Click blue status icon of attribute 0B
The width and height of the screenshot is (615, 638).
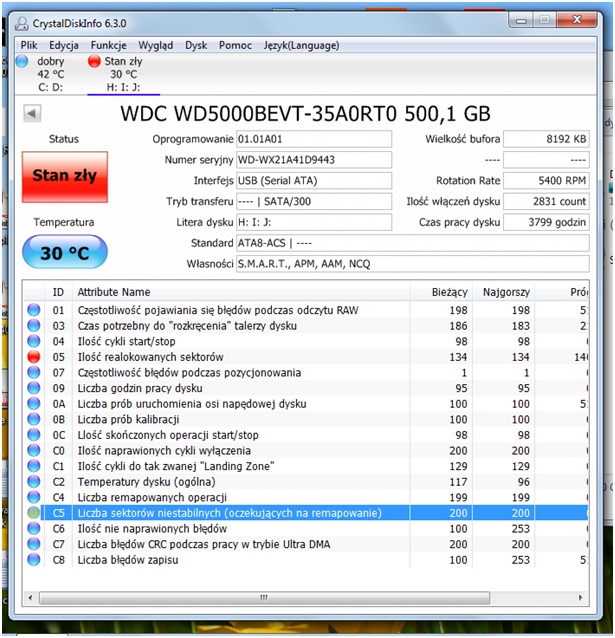point(34,419)
